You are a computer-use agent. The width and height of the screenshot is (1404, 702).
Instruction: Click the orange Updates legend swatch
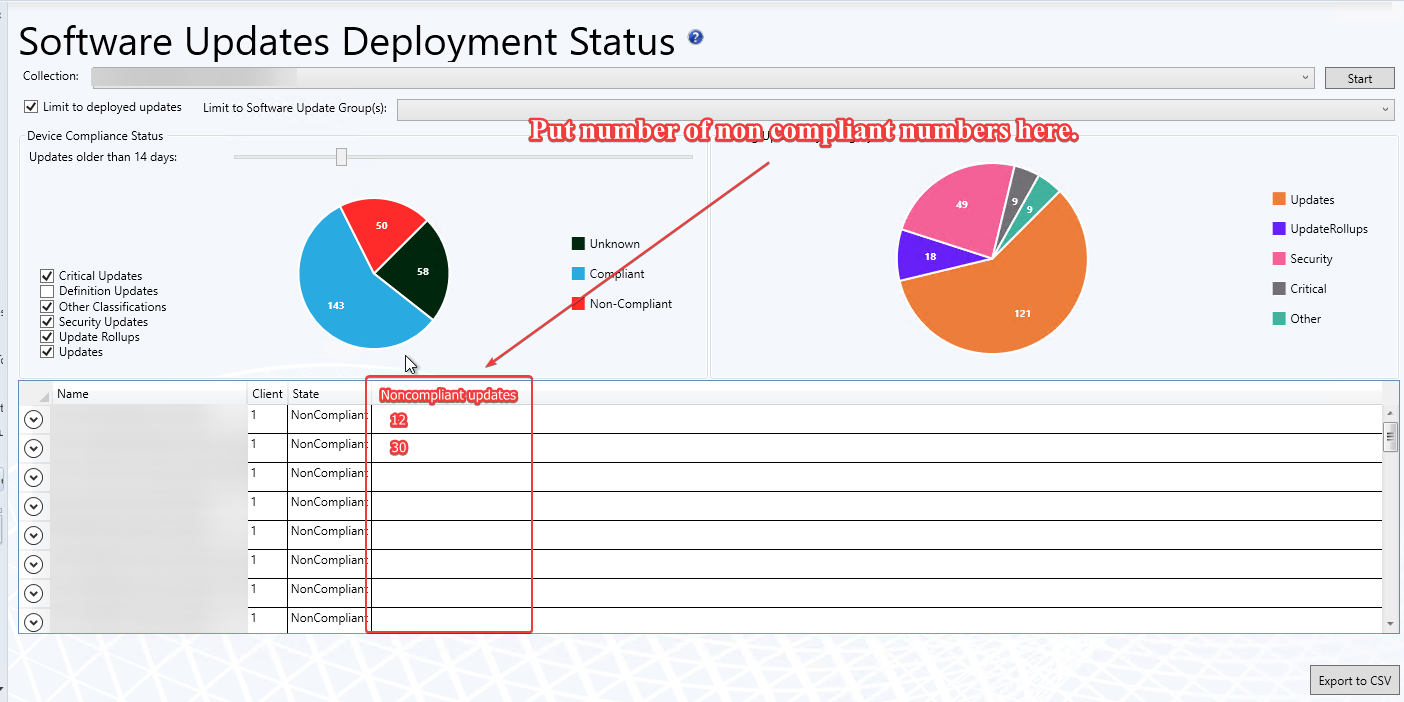pyautogui.click(x=1277, y=200)
